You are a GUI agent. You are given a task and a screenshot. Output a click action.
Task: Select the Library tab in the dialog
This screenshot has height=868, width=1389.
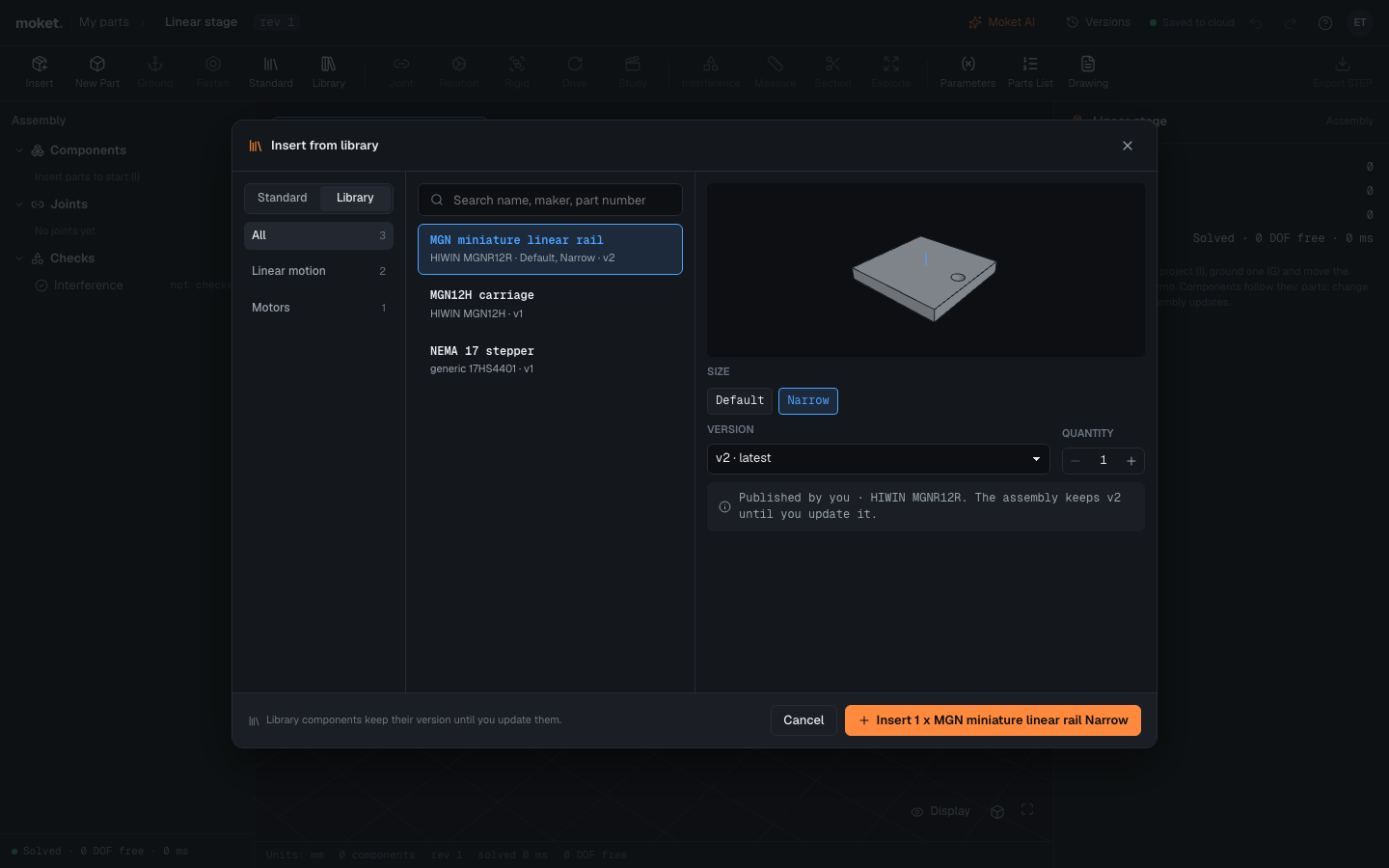coord(355,198)
